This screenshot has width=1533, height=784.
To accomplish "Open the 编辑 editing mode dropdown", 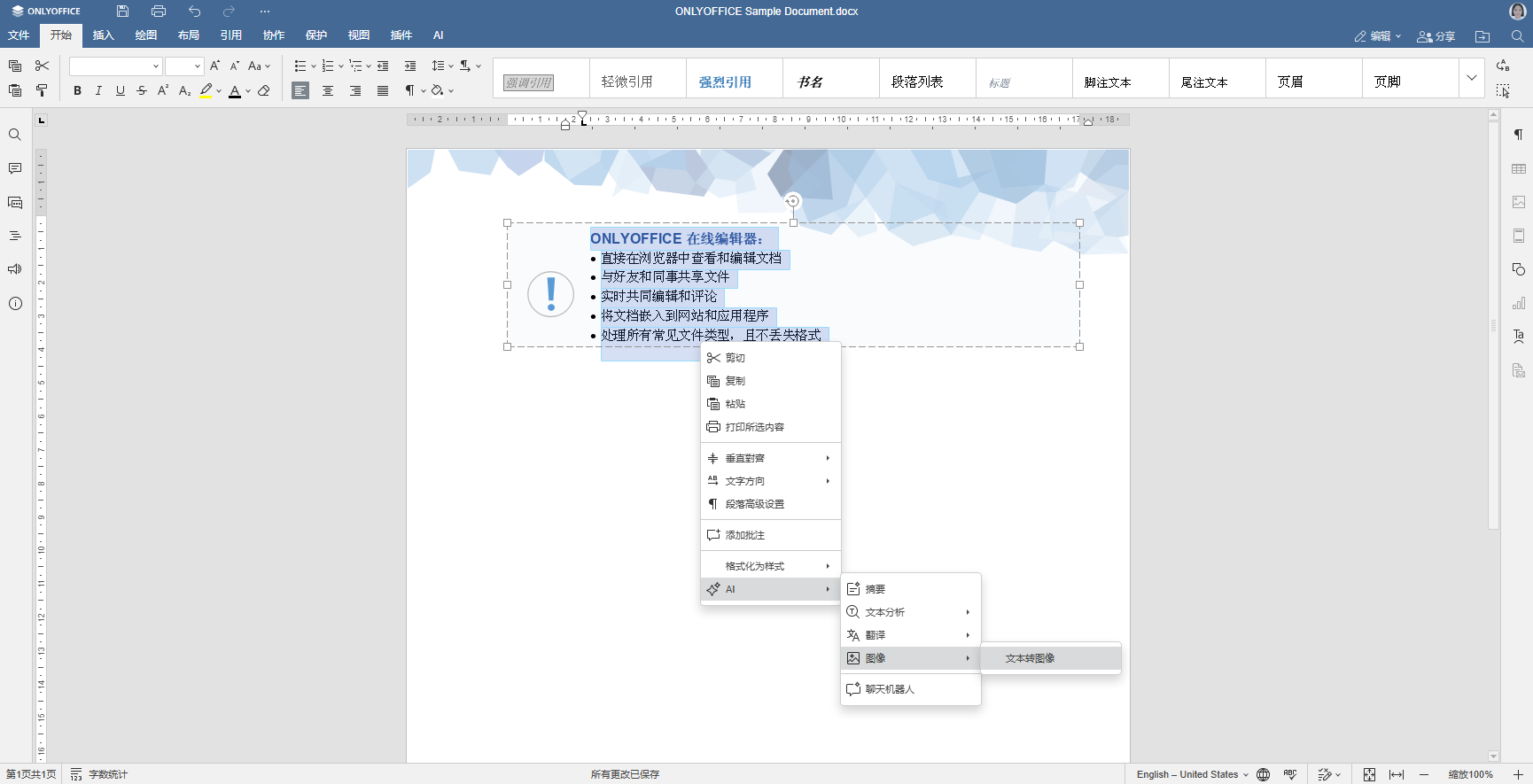I will pos(1378,36).
